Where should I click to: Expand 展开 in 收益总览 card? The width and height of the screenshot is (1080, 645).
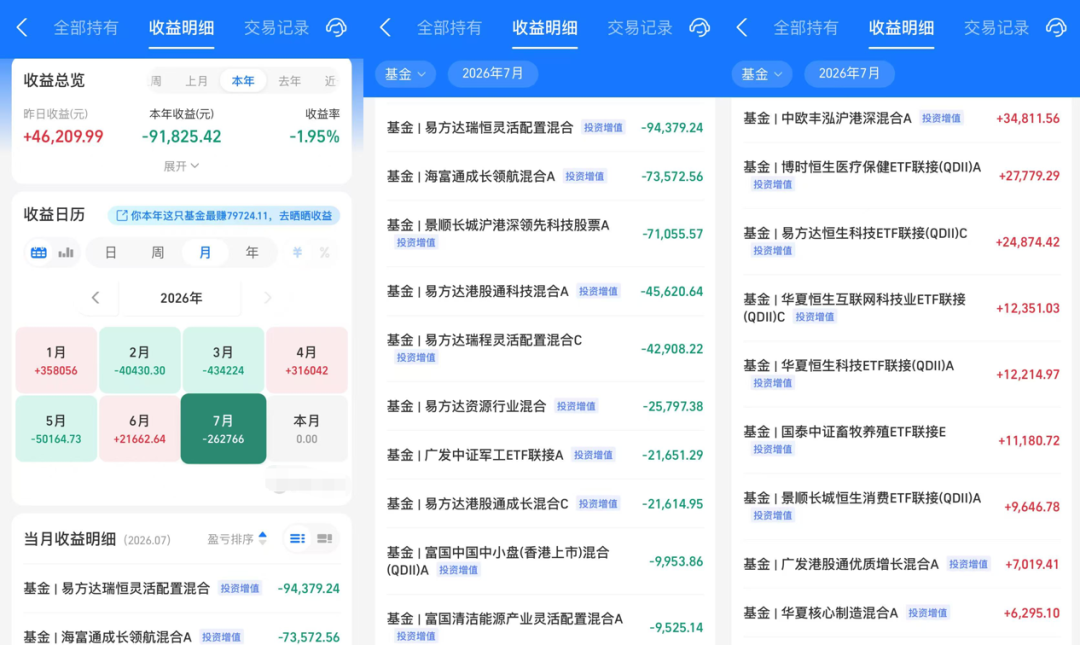pyautogui.click(x=181, y=166)
